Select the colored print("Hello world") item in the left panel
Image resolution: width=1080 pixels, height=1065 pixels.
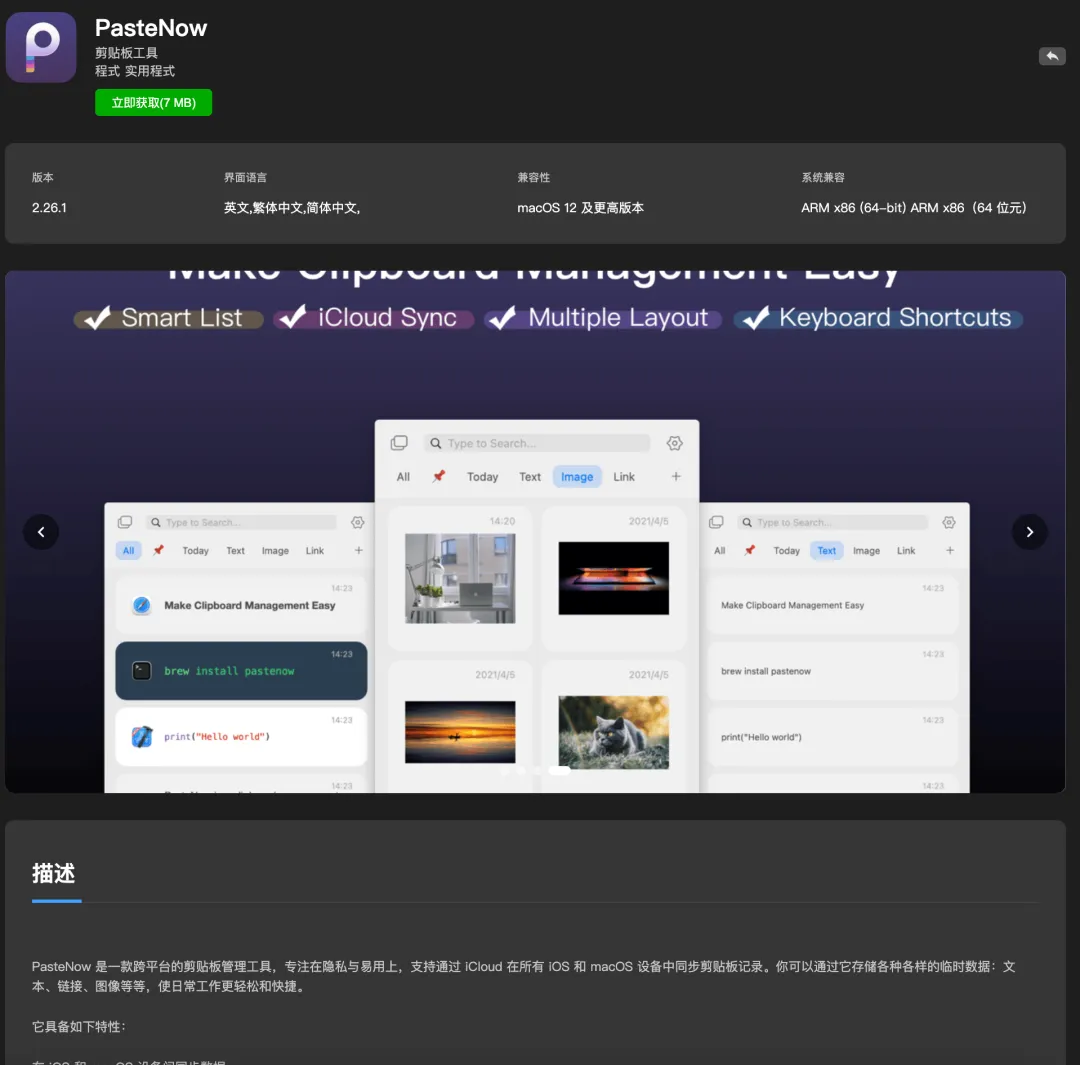pyautogui.click(x=241, y=736)
